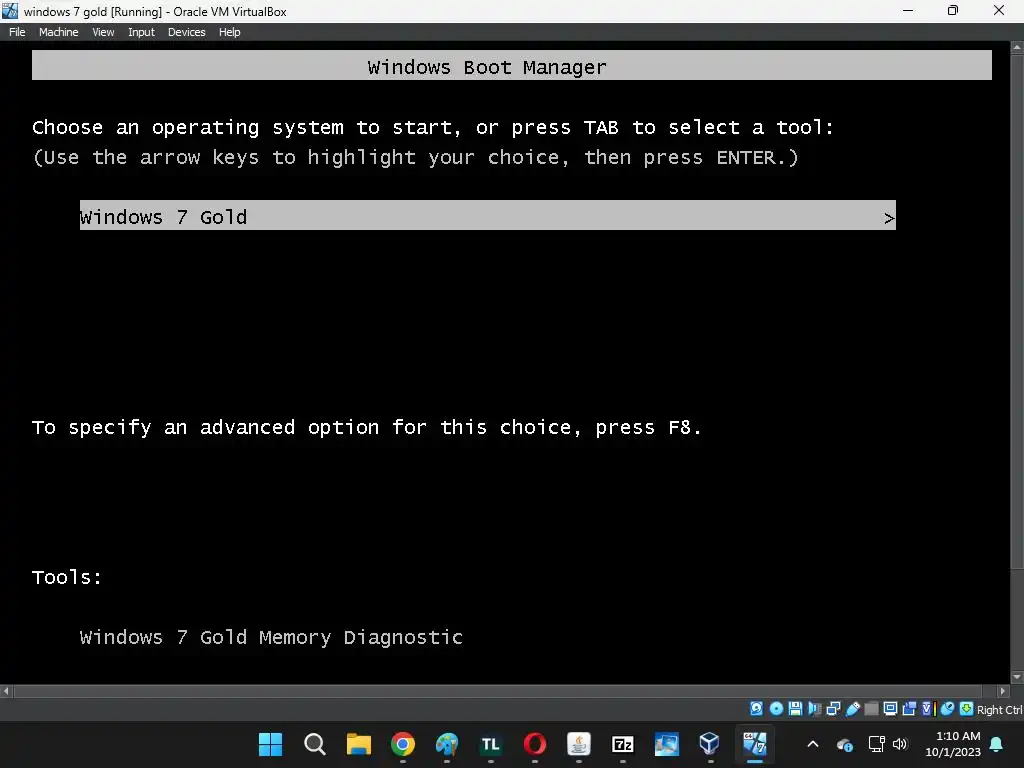Open the photo viewer app from taskbar

[x=667, y=744]
